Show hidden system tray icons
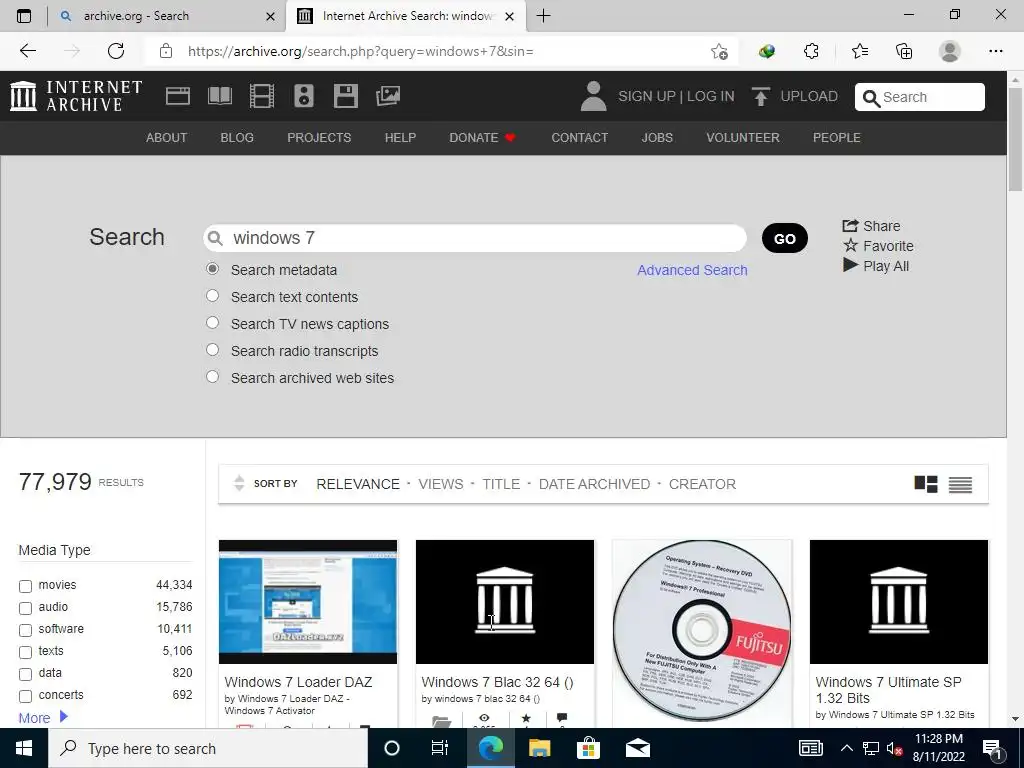 (x=846, y=748)
